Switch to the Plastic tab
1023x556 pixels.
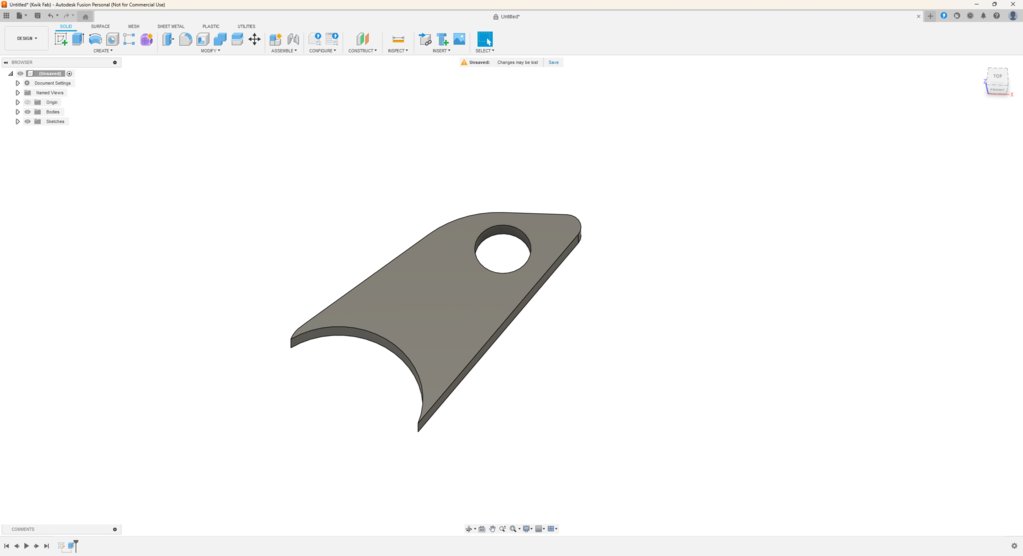pyautogui.click(x=211, y=27)
